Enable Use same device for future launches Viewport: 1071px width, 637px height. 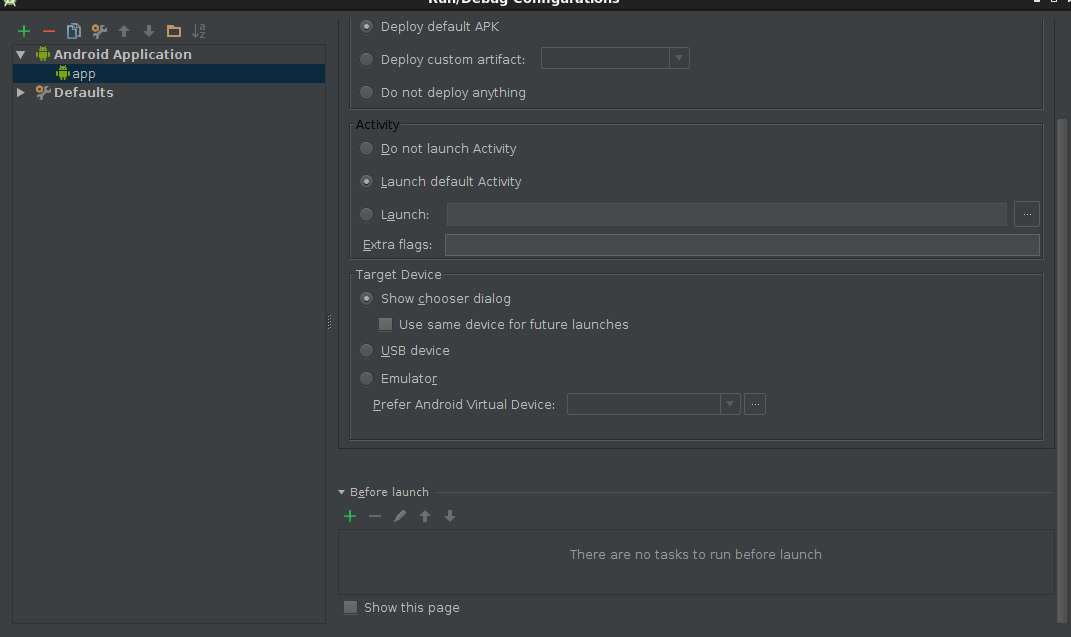click(386, 324)
